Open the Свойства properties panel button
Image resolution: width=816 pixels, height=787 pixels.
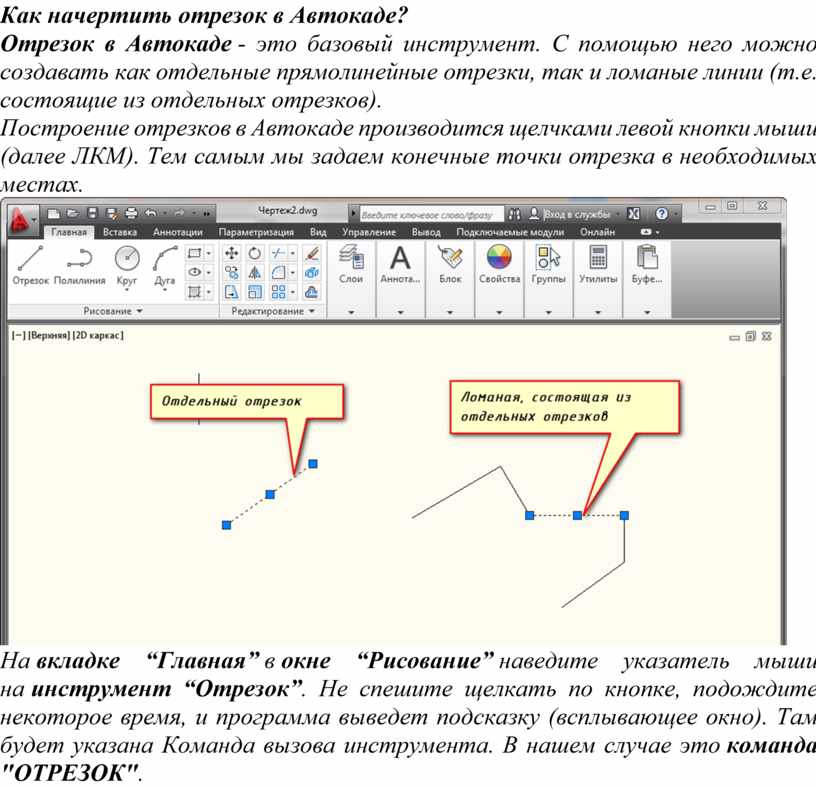coord(500,265)
